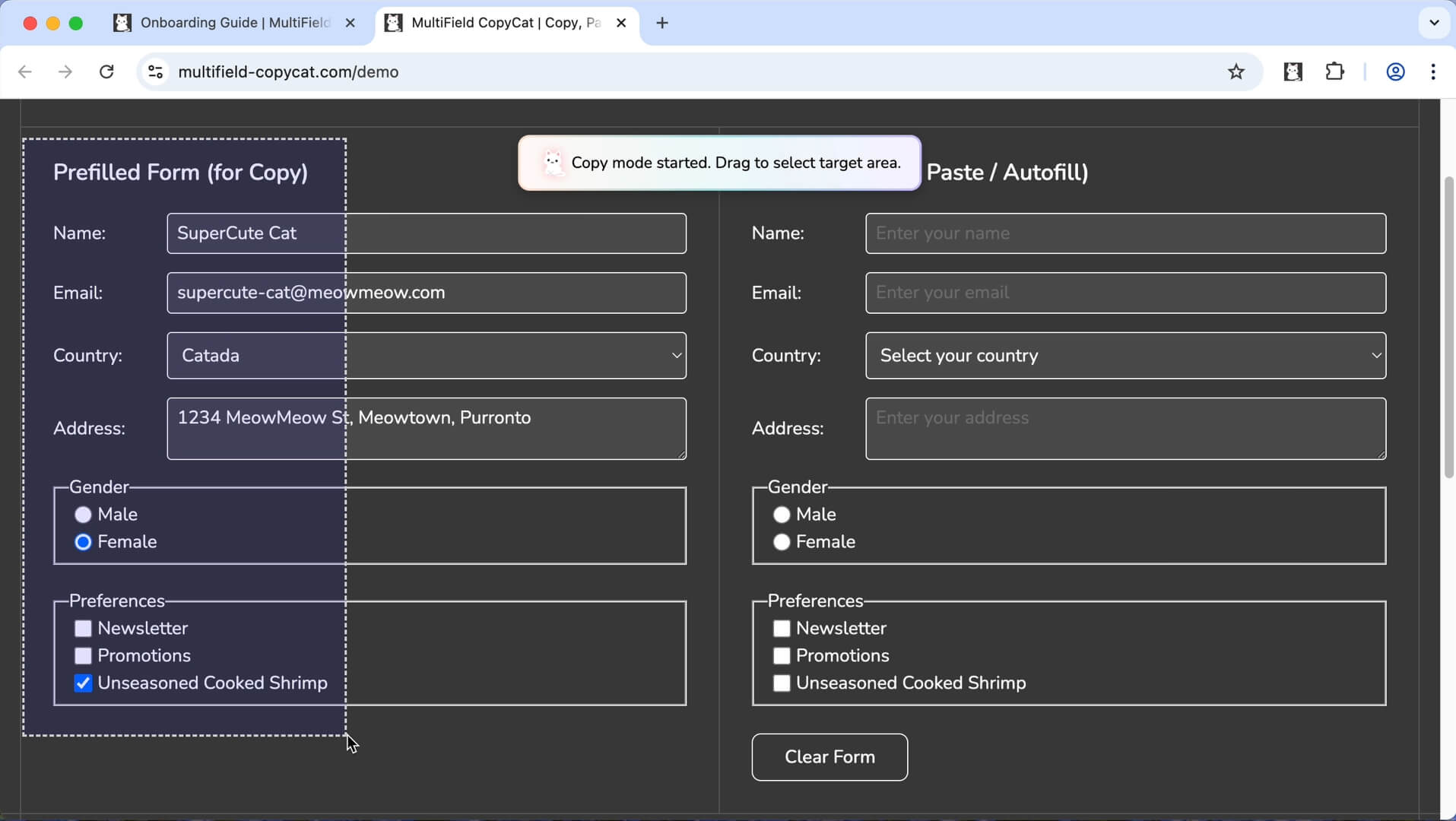Close the MultiField CopyCat tab
Image resolution: width=1456 pixels, height=821 pixels.
point(621,23)
